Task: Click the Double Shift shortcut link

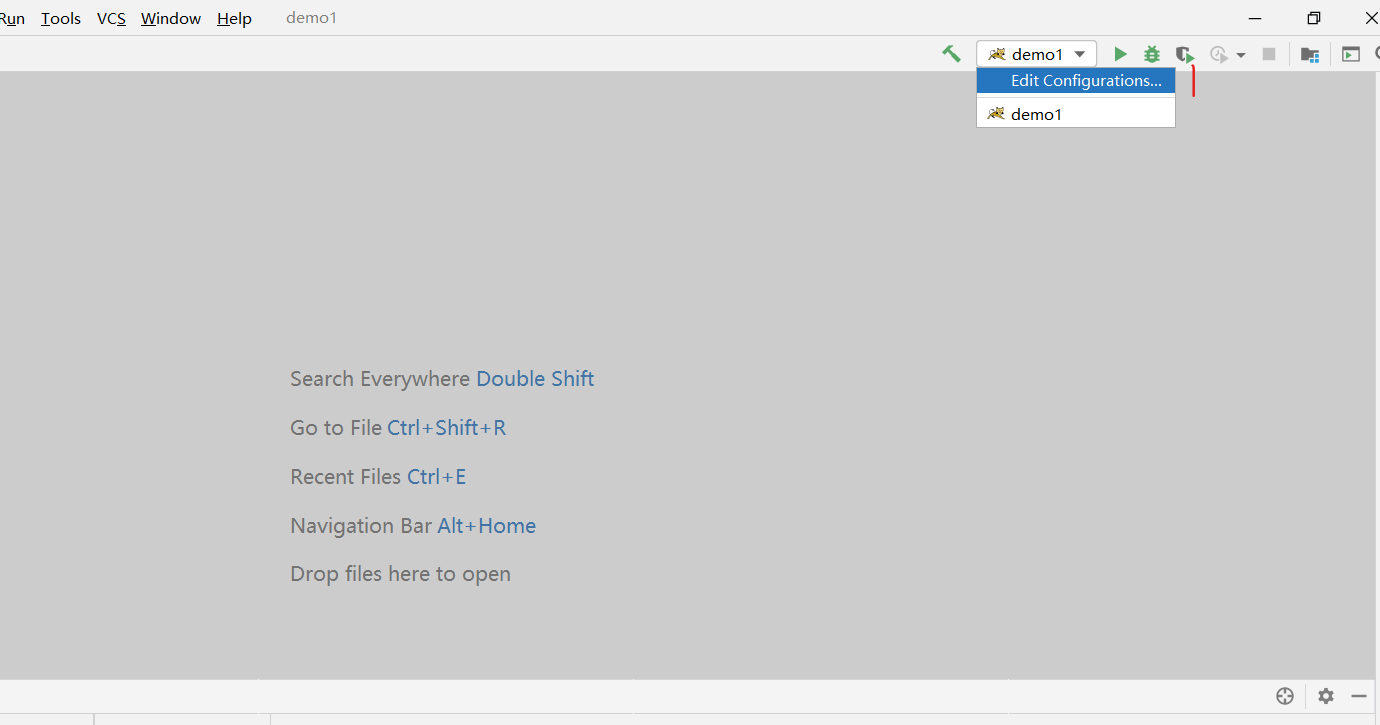Action: [535, 378]
